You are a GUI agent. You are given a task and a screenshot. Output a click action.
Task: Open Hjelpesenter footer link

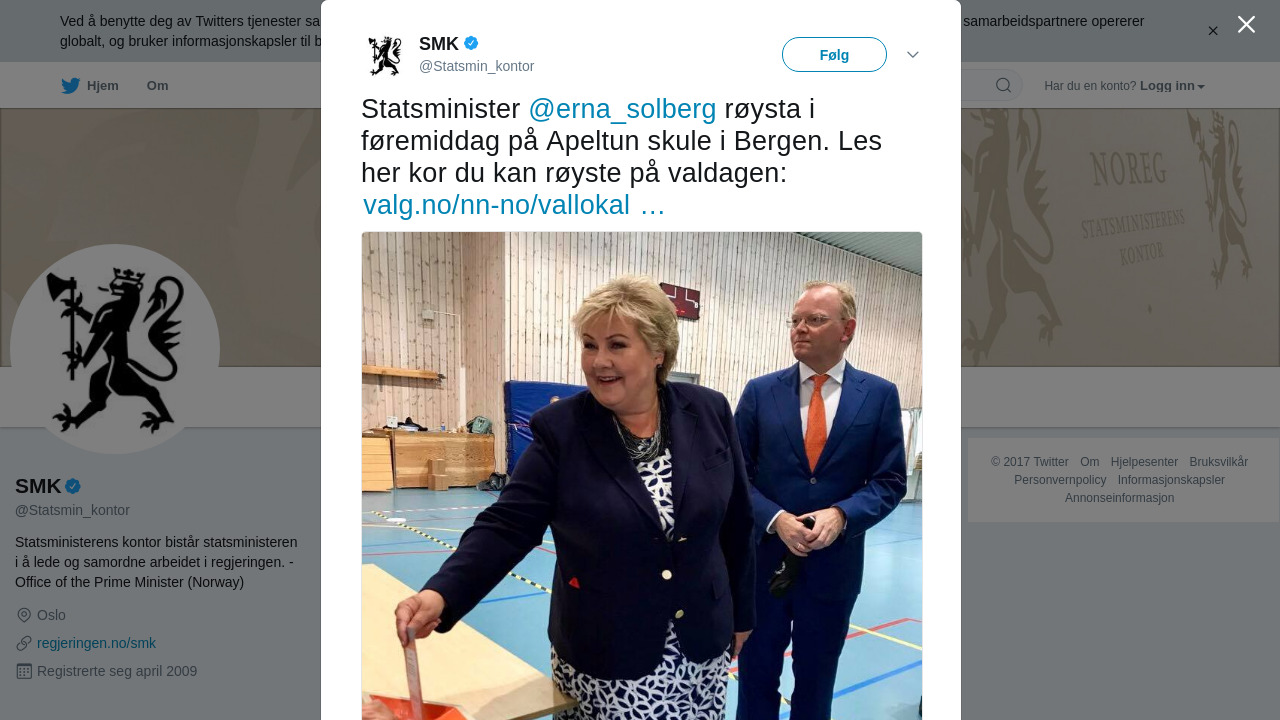tap(1144, 462)
